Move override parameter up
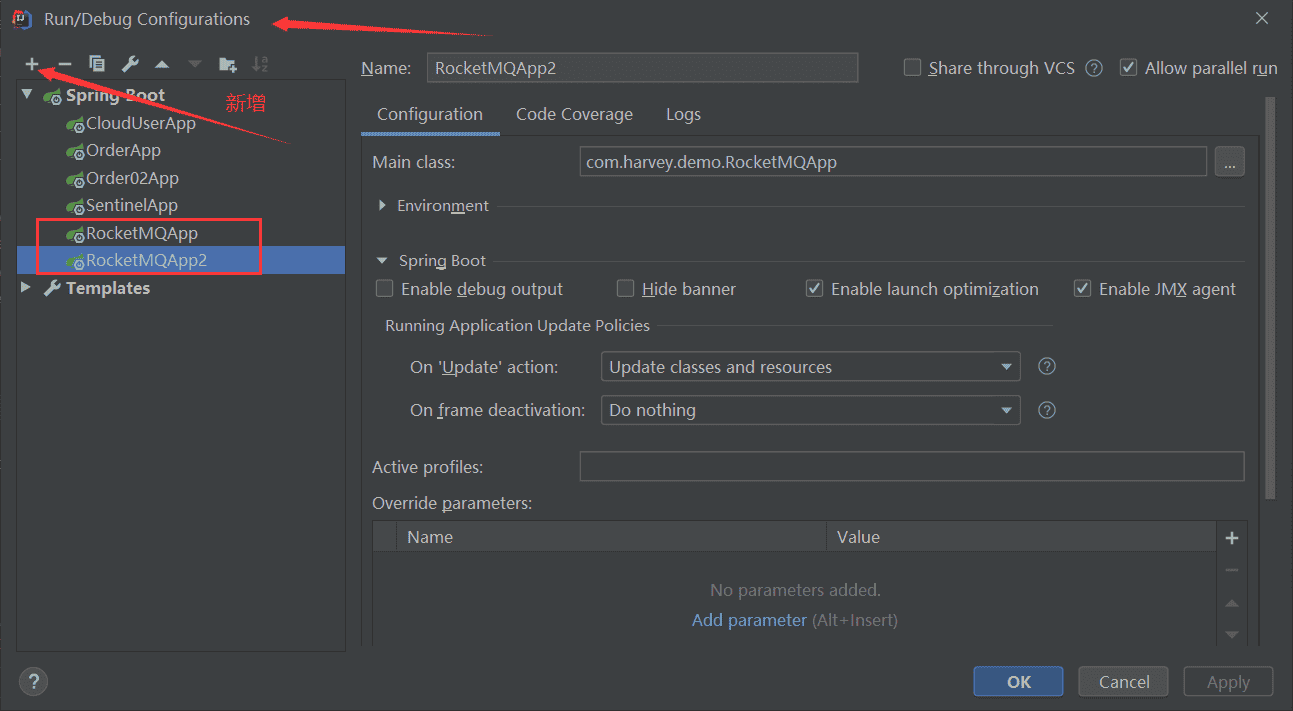This screenshot has height=711, width=1293. [x=1232, y=603]
